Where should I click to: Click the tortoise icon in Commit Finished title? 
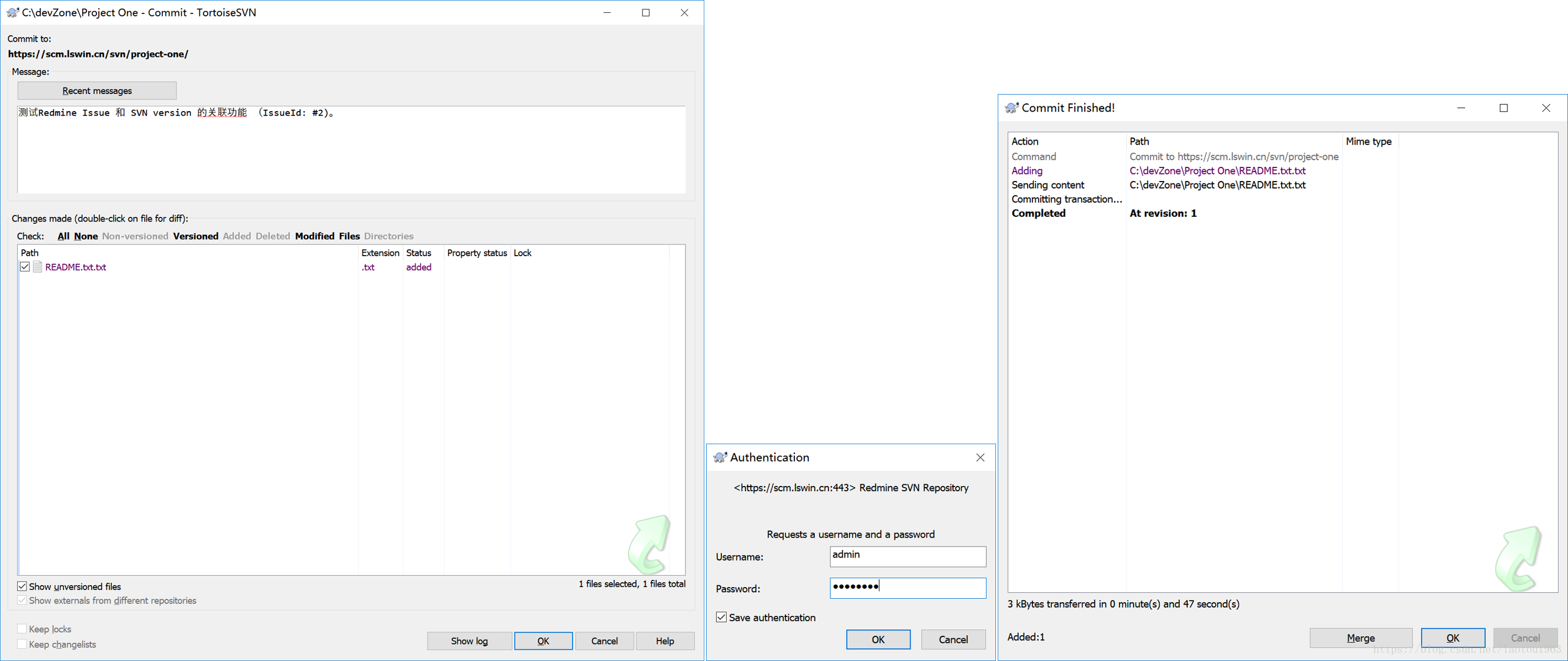[x=1012, y=108]
